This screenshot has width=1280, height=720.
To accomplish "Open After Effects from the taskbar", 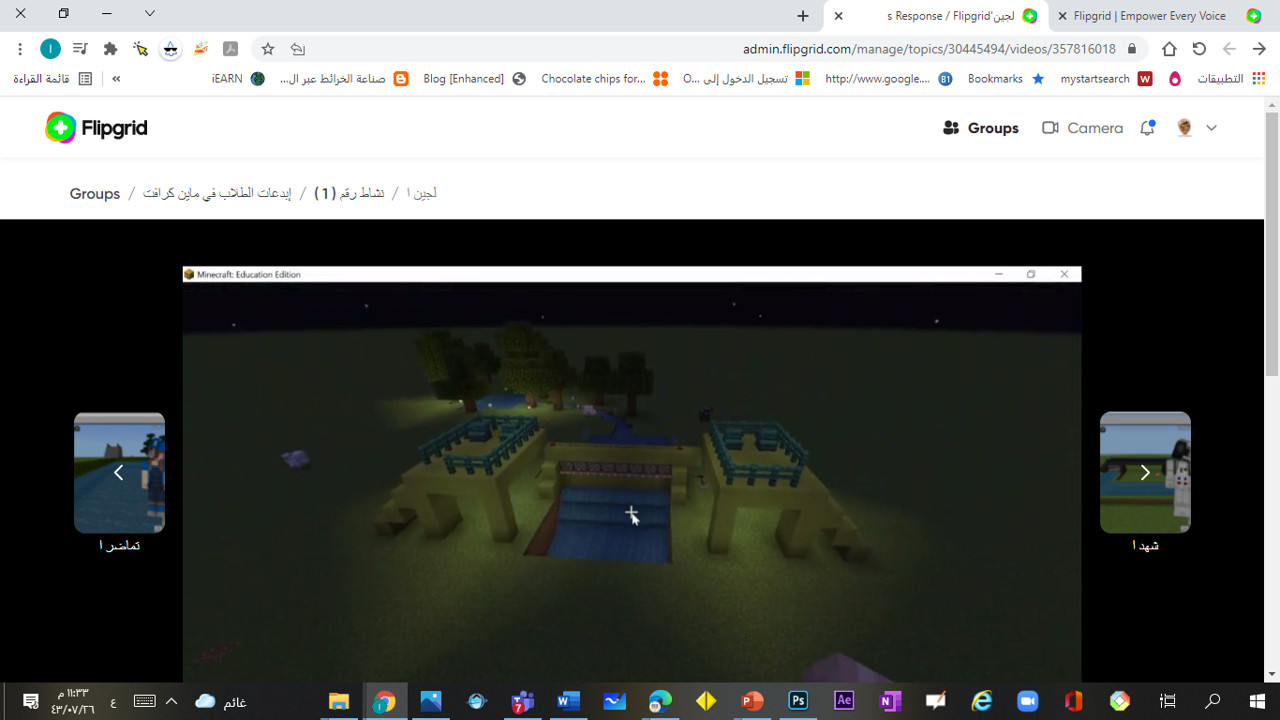I will (x=844, y=701).
